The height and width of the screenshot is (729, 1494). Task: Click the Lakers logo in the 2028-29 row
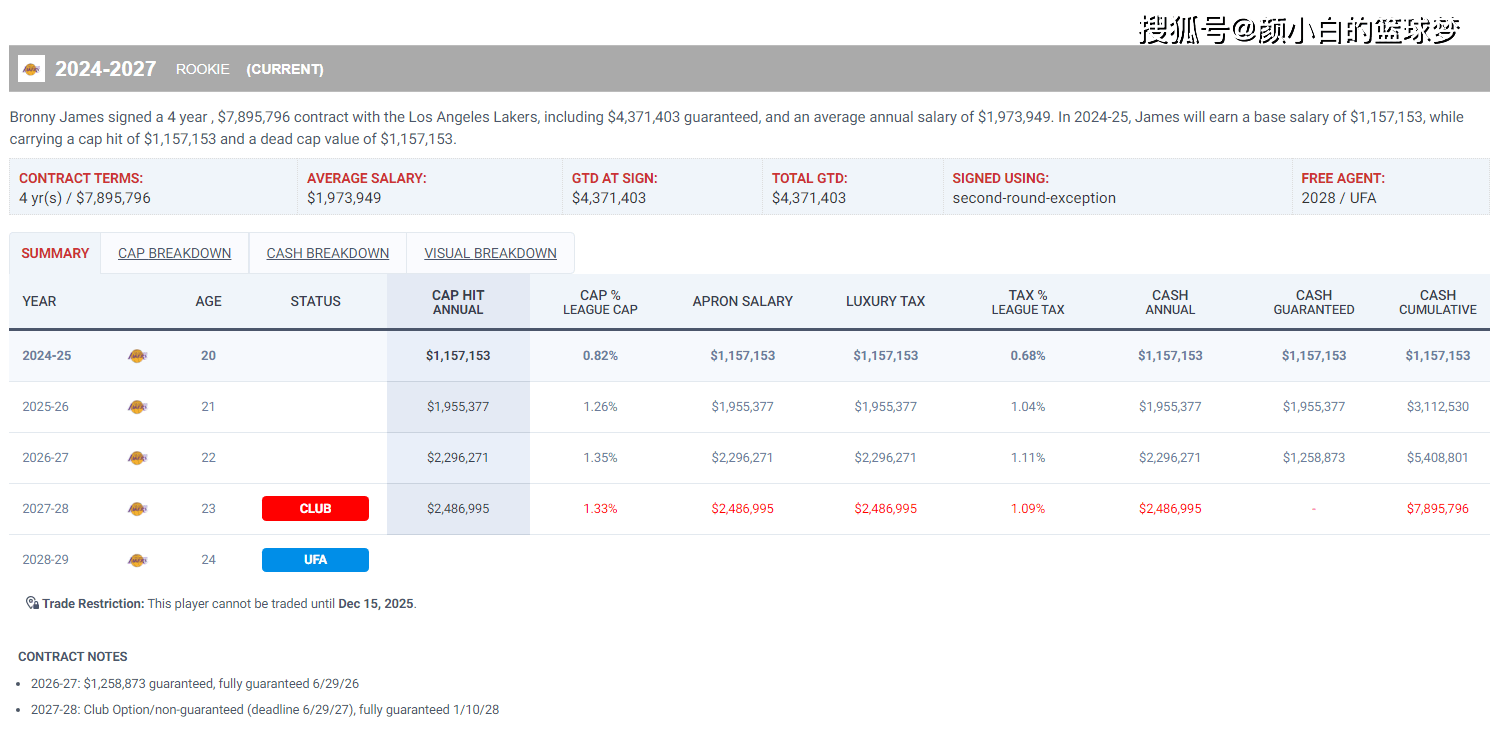(137, 560)
